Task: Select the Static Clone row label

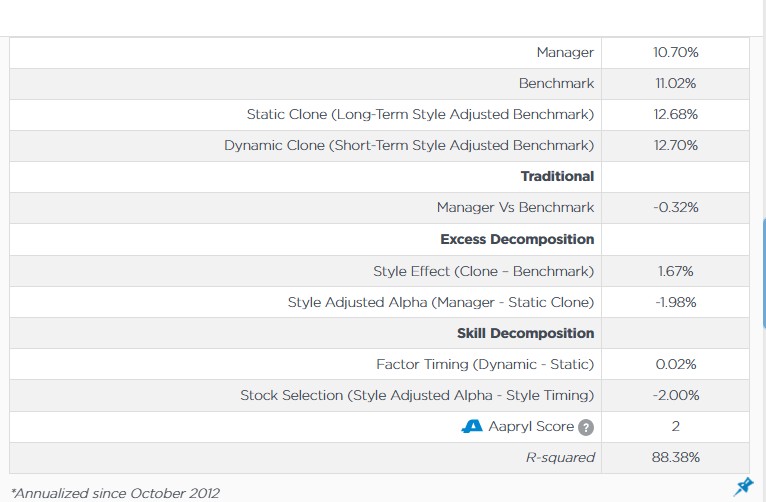Action: pos(420,114)
